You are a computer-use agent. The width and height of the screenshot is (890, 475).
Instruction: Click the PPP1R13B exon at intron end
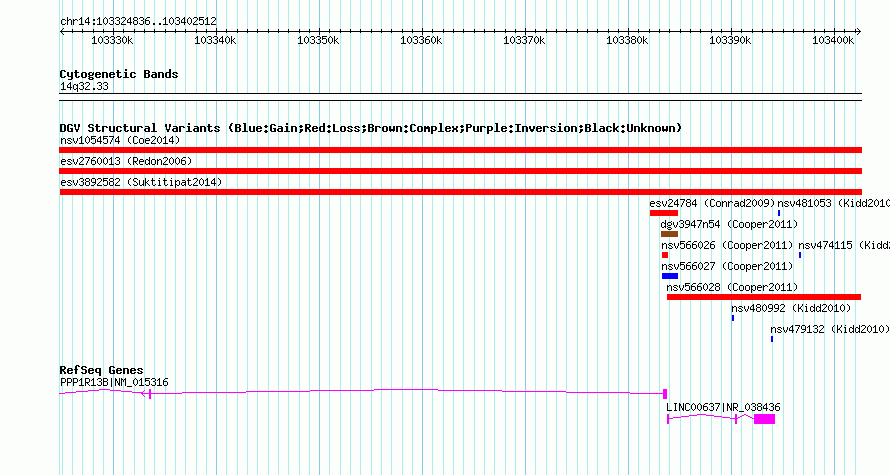665,393
